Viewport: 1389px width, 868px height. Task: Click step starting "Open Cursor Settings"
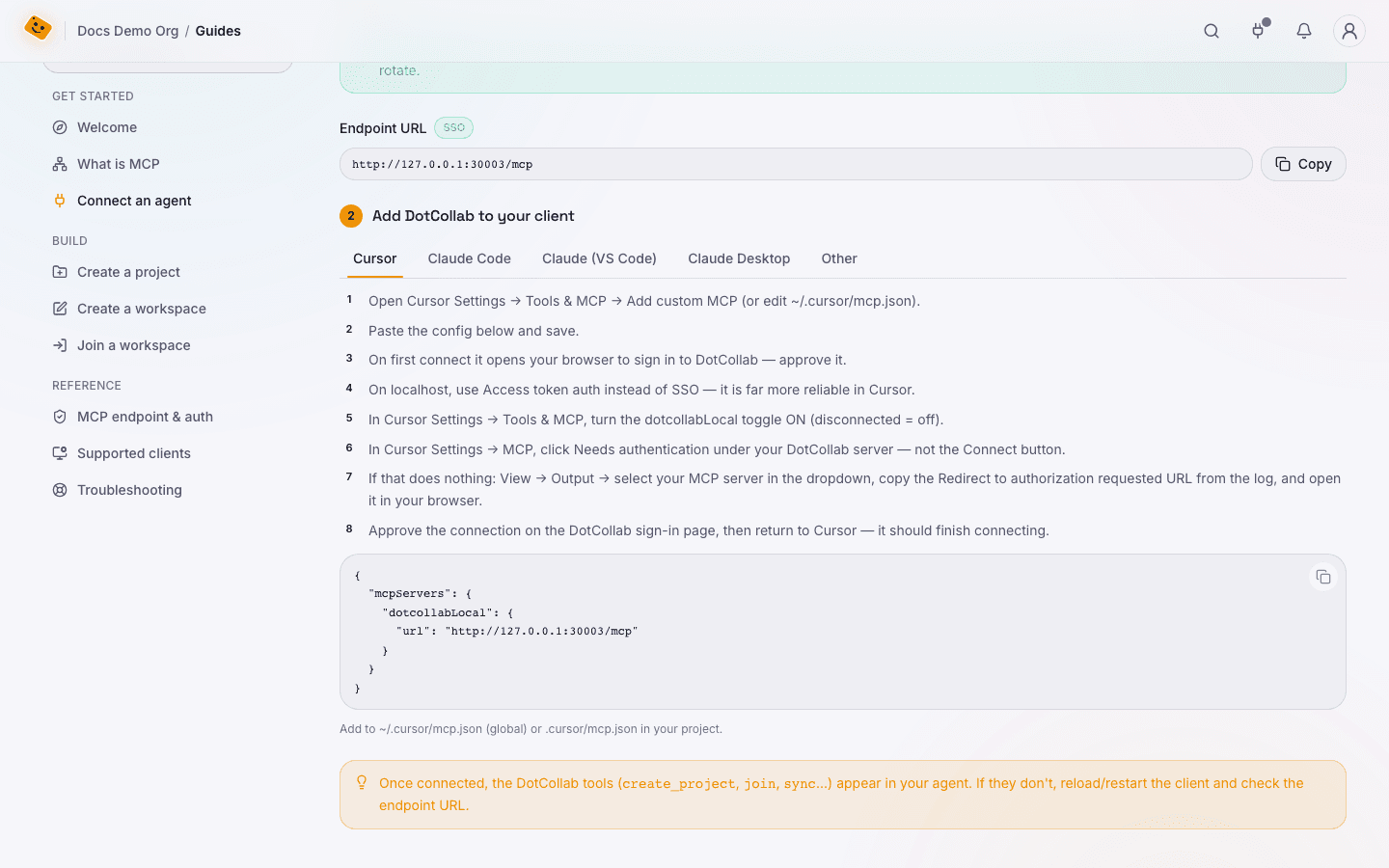pos(644,301)
